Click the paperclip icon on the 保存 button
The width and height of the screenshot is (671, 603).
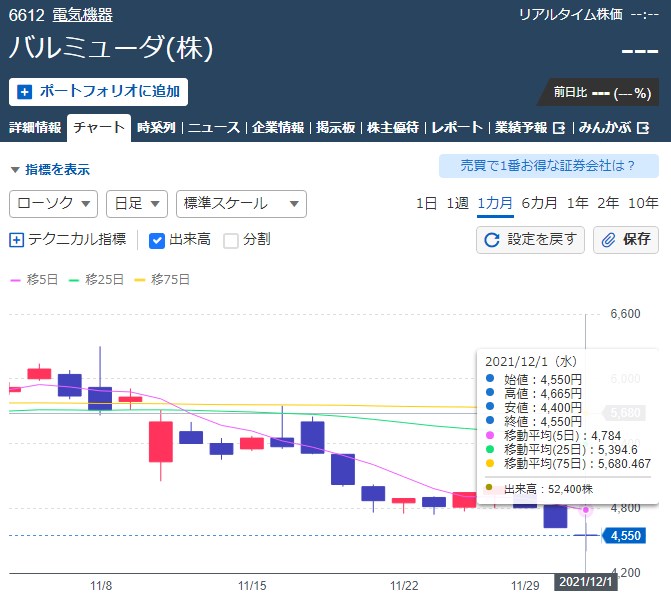tap(608, 240)
